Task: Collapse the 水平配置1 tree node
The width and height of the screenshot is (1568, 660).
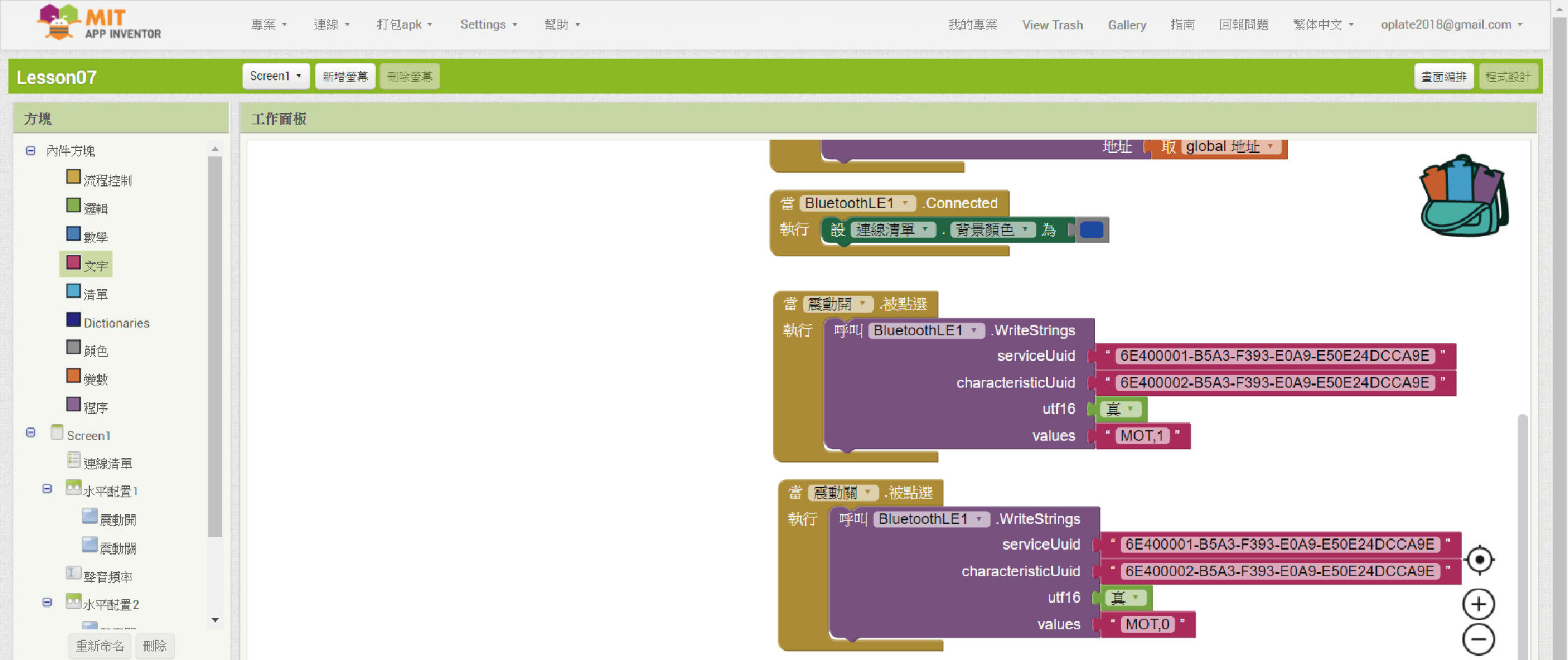Action: point(47,489)
